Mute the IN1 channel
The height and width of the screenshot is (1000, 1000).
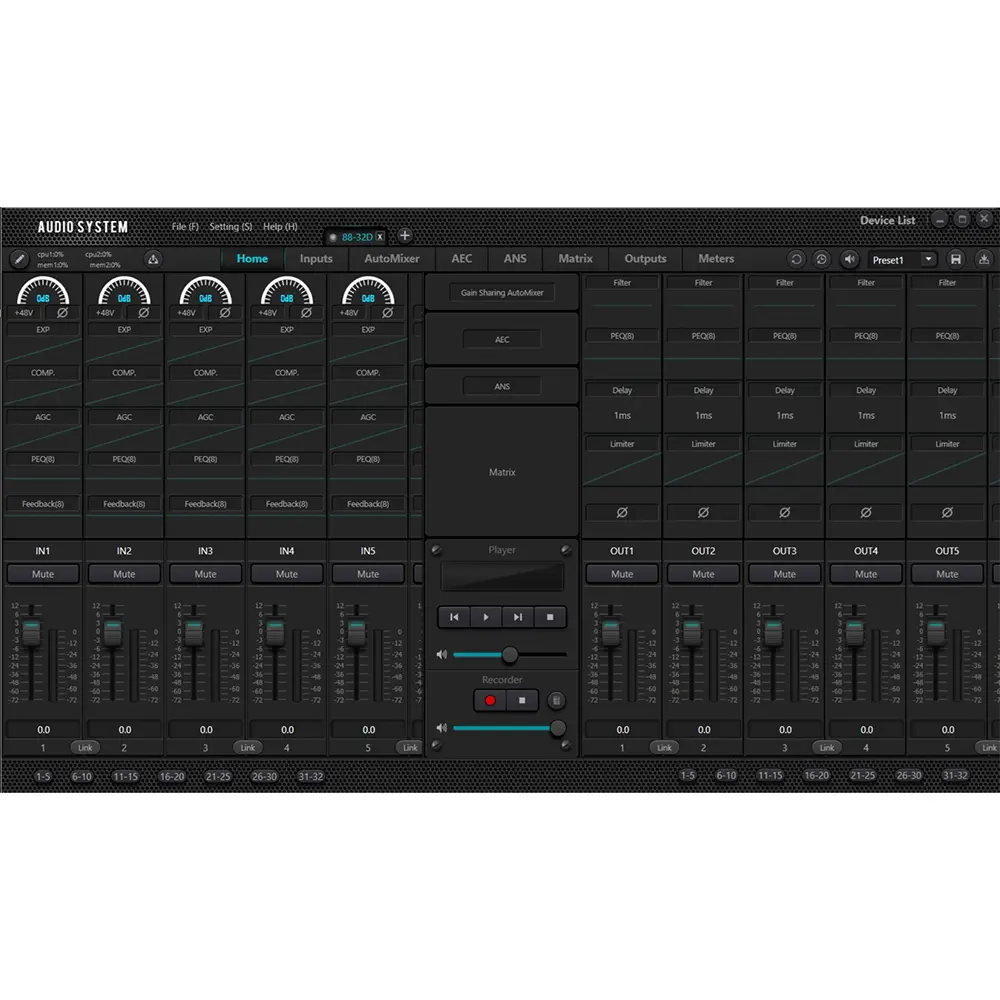43,574
